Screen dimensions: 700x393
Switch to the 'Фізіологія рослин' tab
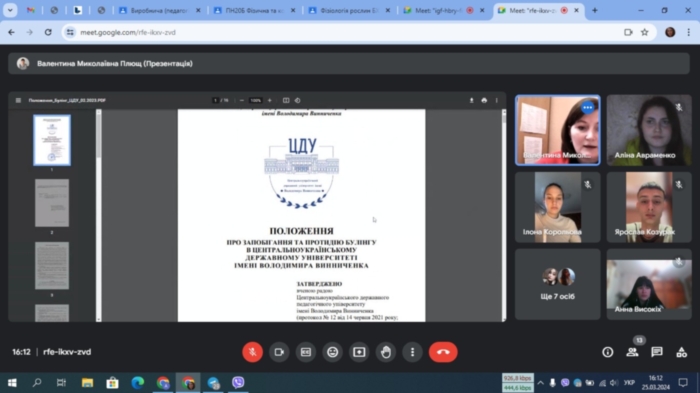(x=349, y=10)
